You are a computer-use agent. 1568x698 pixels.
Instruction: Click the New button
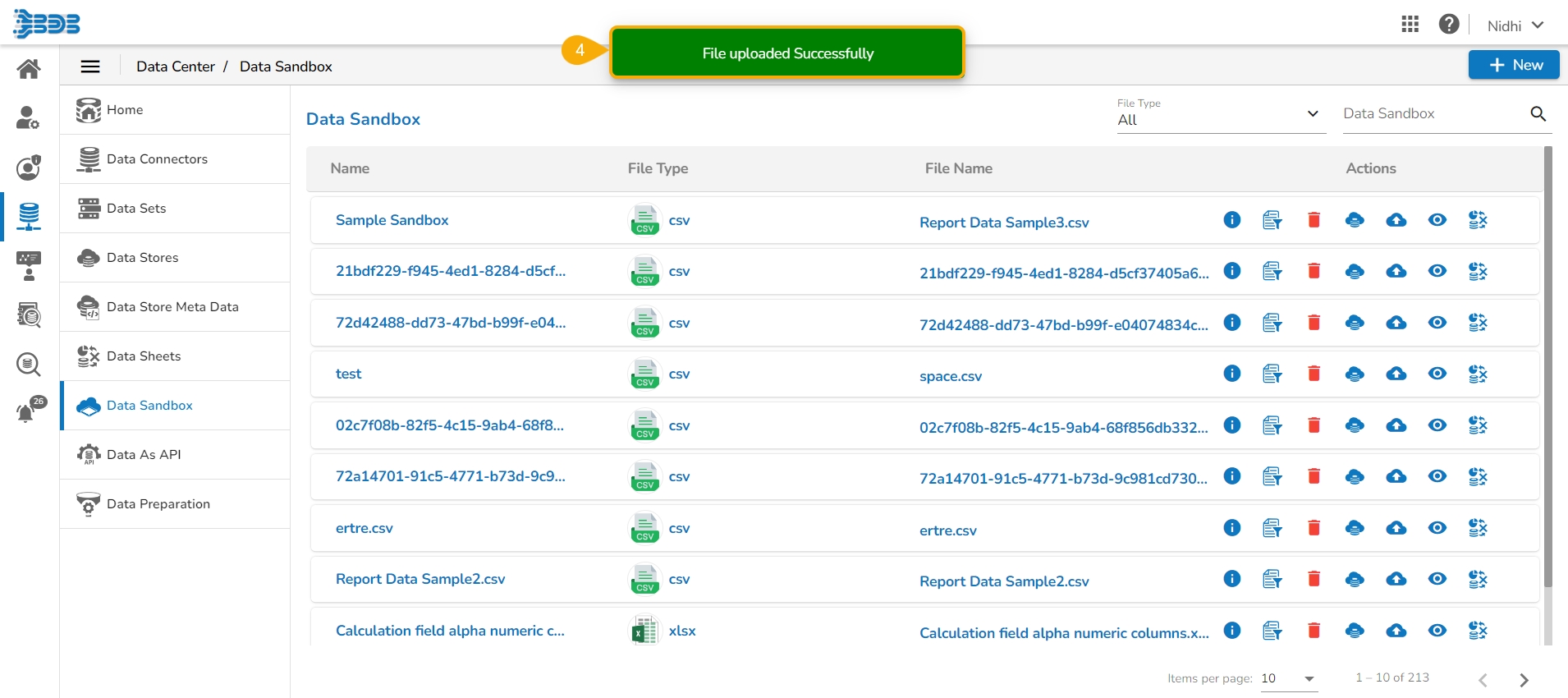1513,65
